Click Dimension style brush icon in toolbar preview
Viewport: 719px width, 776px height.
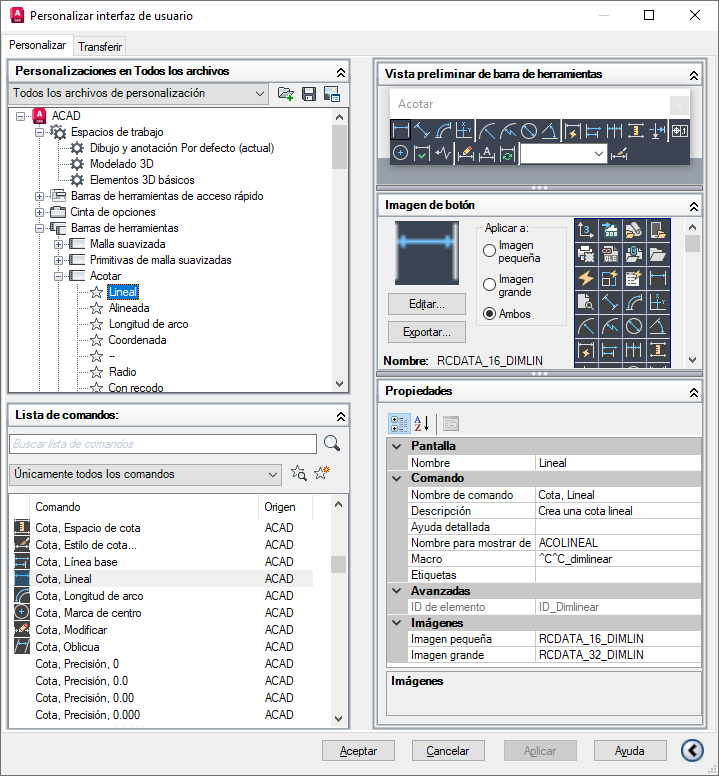pos(619,154)
